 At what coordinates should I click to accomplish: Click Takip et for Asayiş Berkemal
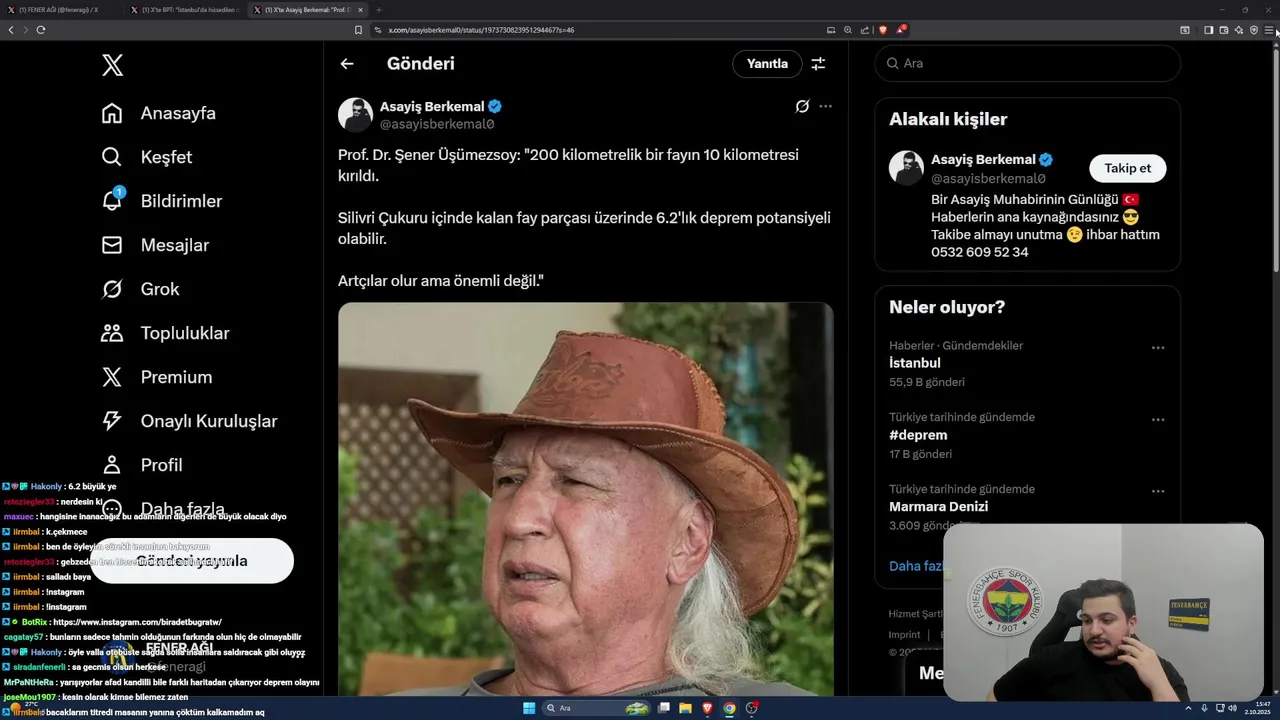(1127, 168)
